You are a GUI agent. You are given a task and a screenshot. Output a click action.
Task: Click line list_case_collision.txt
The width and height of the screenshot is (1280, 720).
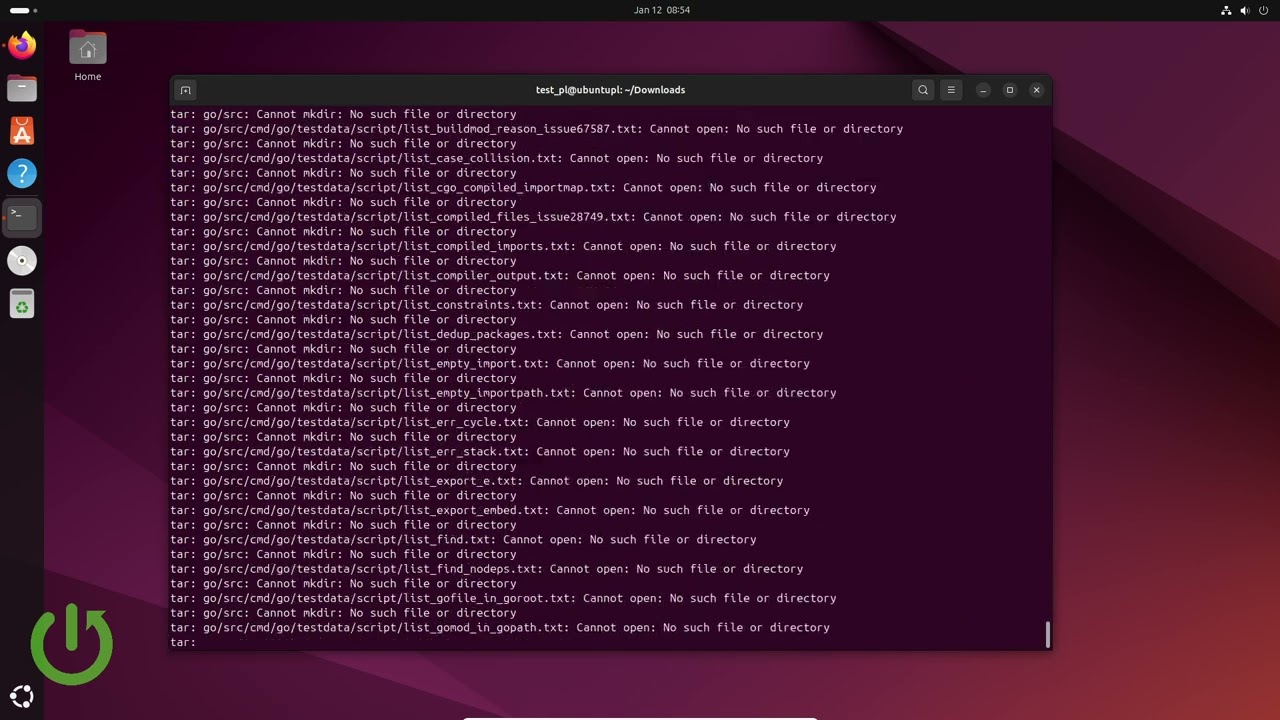click(x=497, y=158)
